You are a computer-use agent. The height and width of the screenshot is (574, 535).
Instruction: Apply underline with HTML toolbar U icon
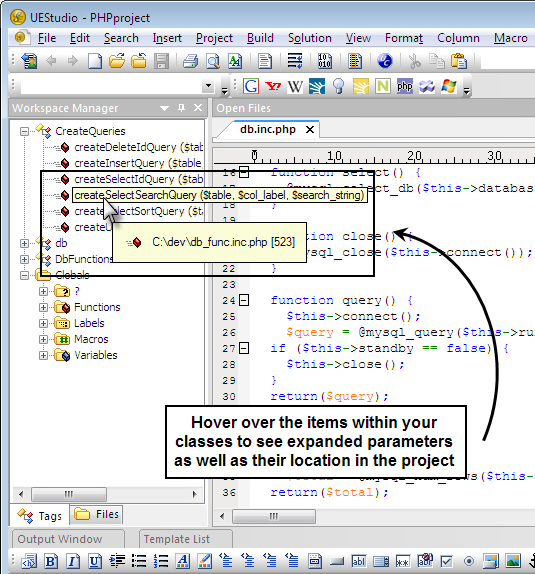[x=95, y=561]
